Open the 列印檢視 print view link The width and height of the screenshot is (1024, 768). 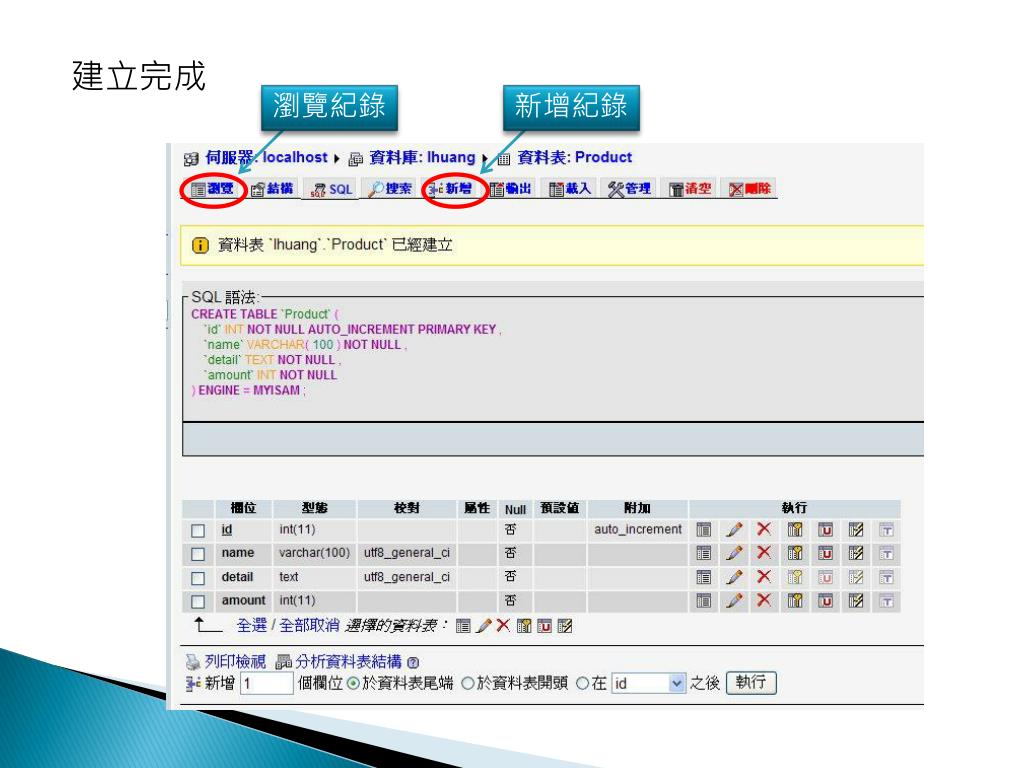click(x=235, y=662)
